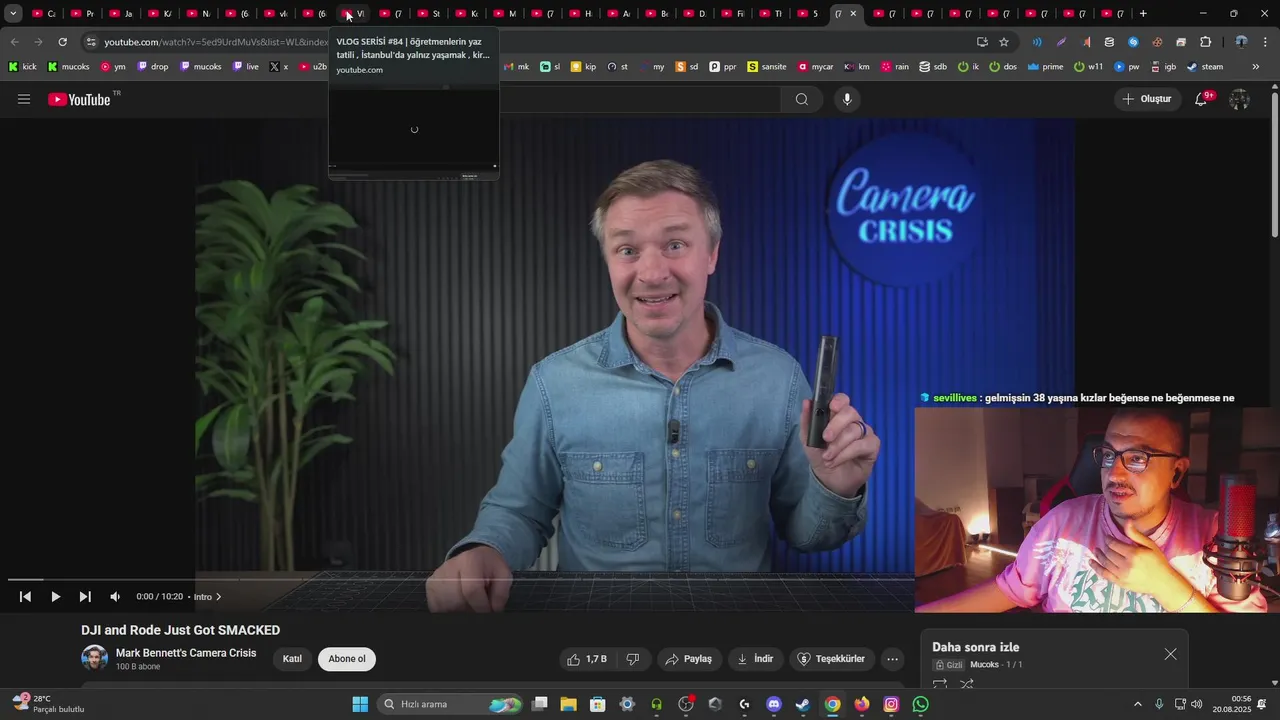The image size is (1280, 720).
Task: Go back in browser history
Action: (x=14, y=42)
